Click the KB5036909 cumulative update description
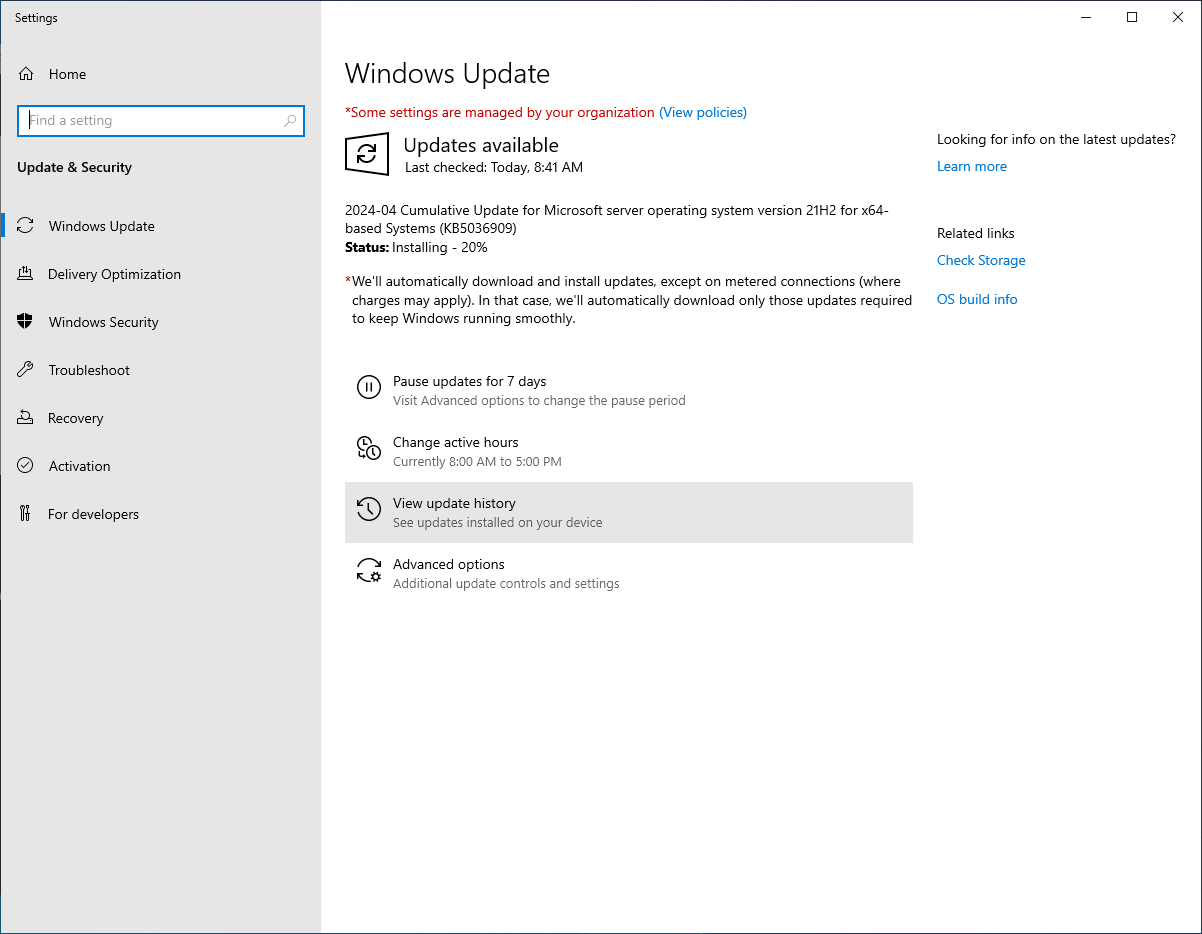 [x=617, y=219]
